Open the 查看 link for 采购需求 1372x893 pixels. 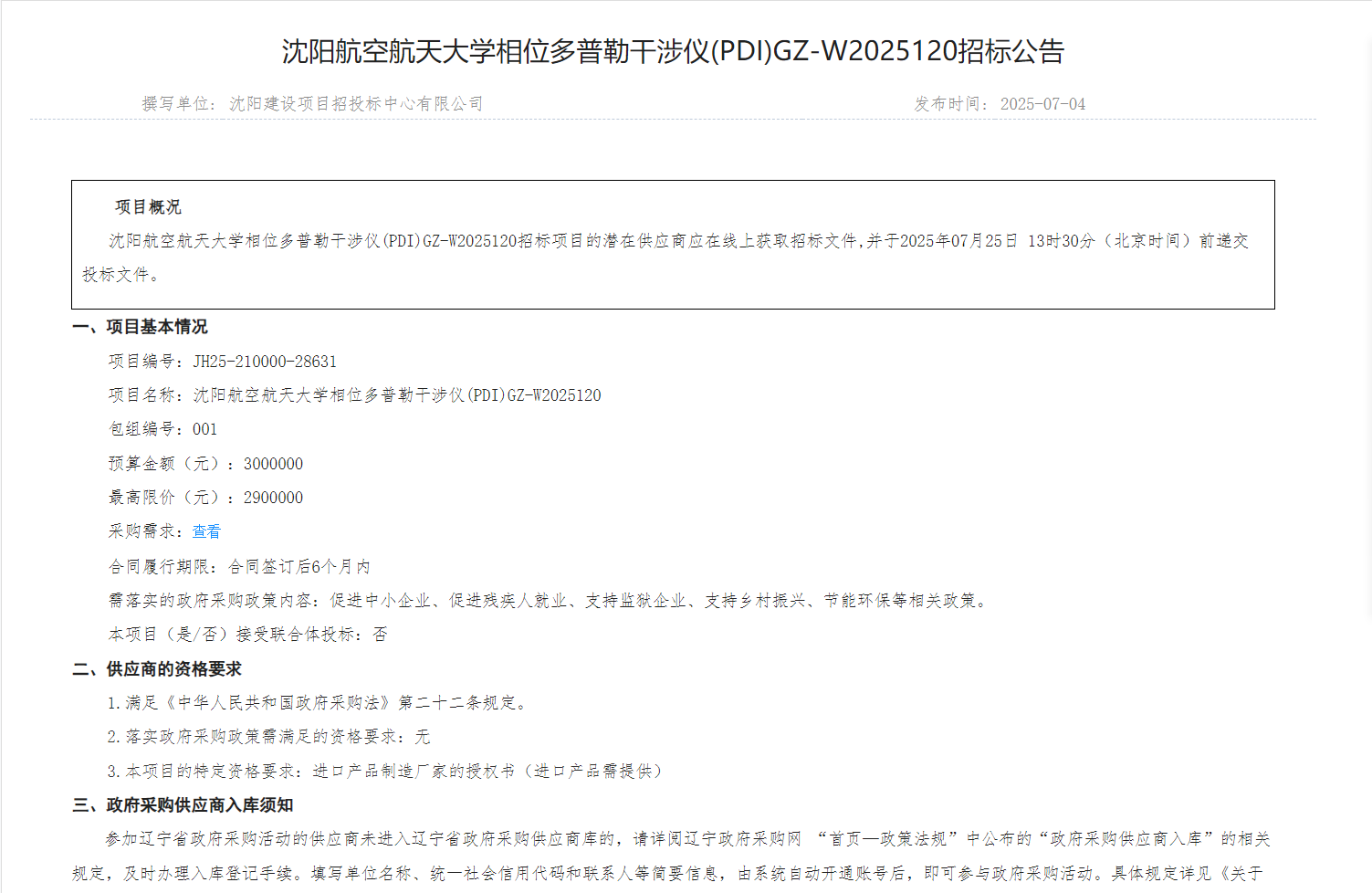tap(206, 531)
